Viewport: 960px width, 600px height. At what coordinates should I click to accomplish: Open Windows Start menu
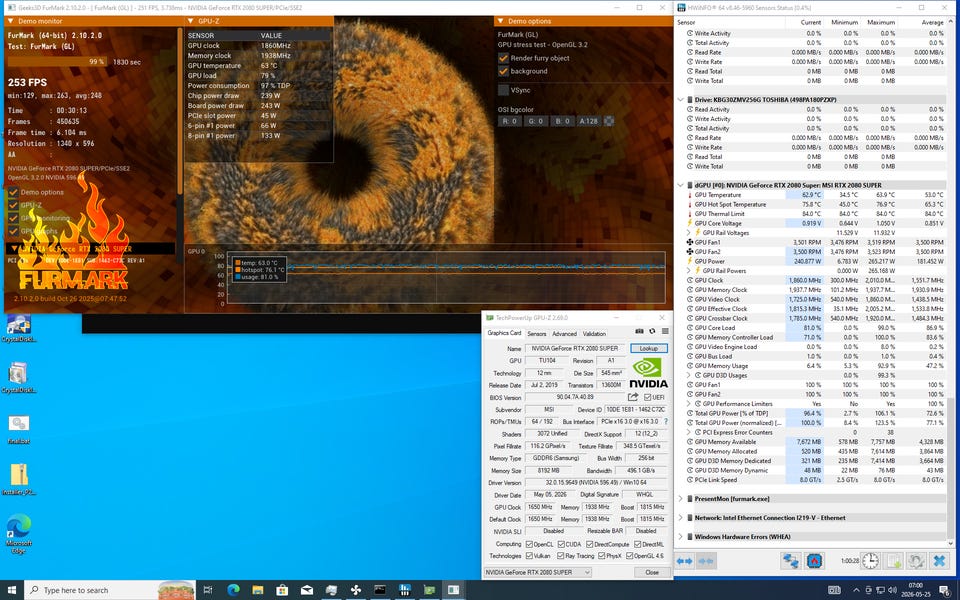point(12,590)
